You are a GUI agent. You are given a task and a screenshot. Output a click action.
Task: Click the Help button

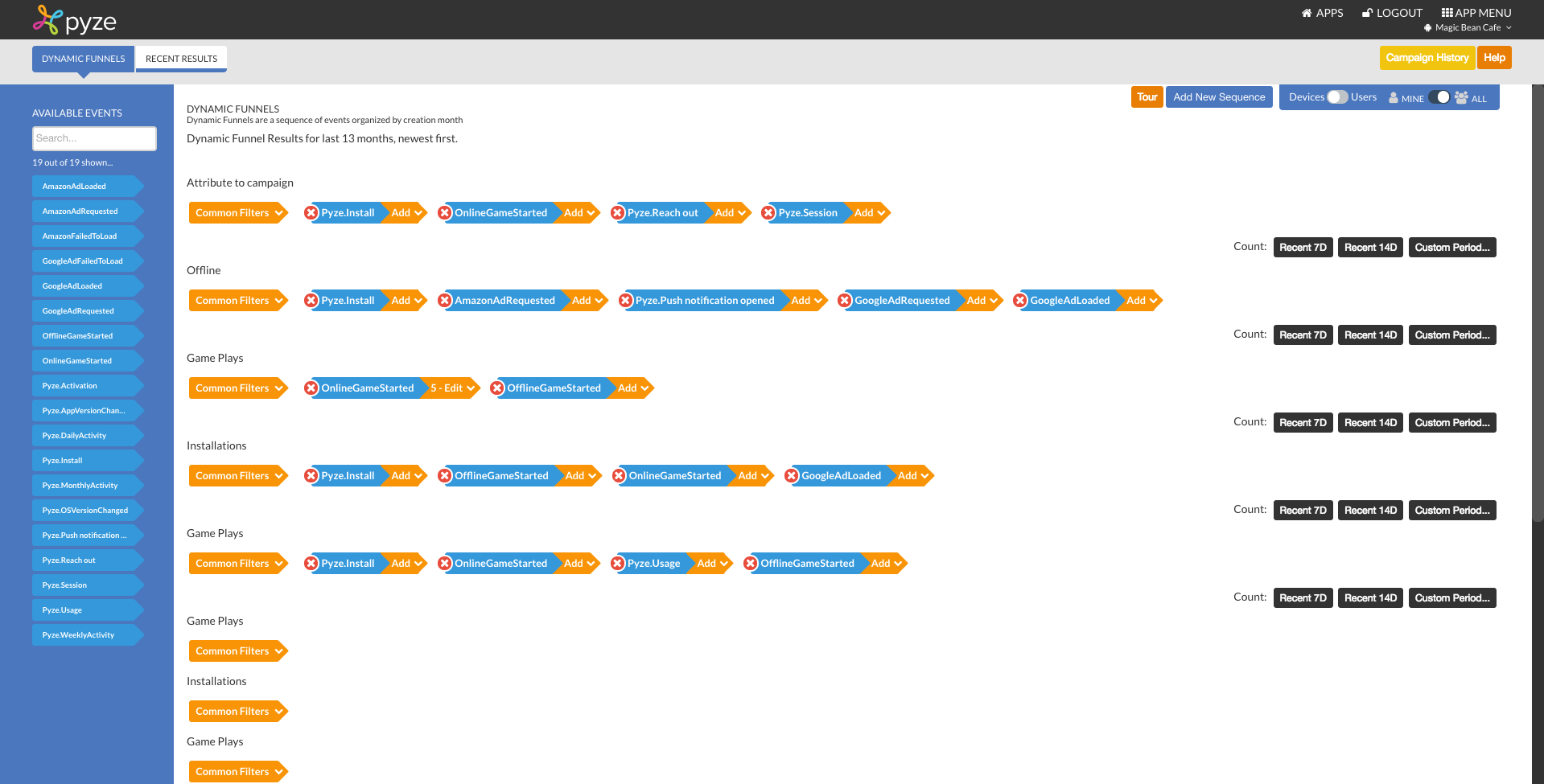[x=1494, y=58]
